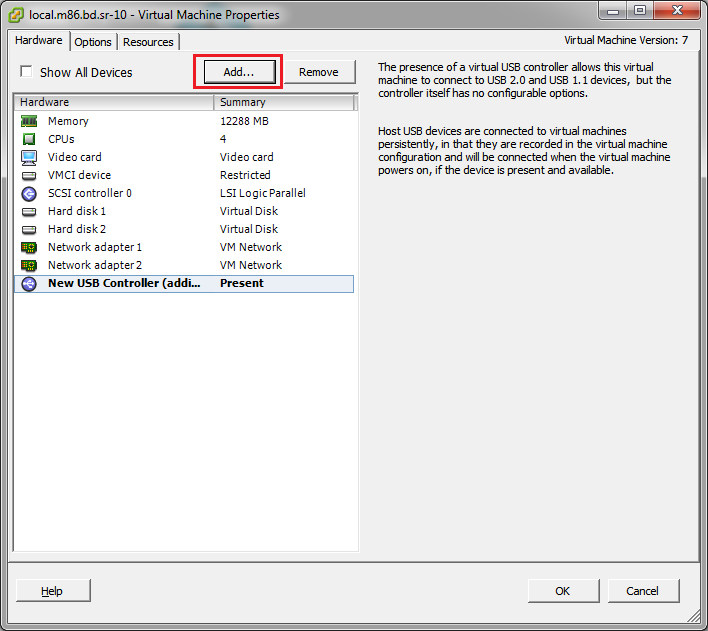Confirm changes with the OK button
The width and height of the screenshot is (708, 631).
pyautogui.click(x=562, y=591)
